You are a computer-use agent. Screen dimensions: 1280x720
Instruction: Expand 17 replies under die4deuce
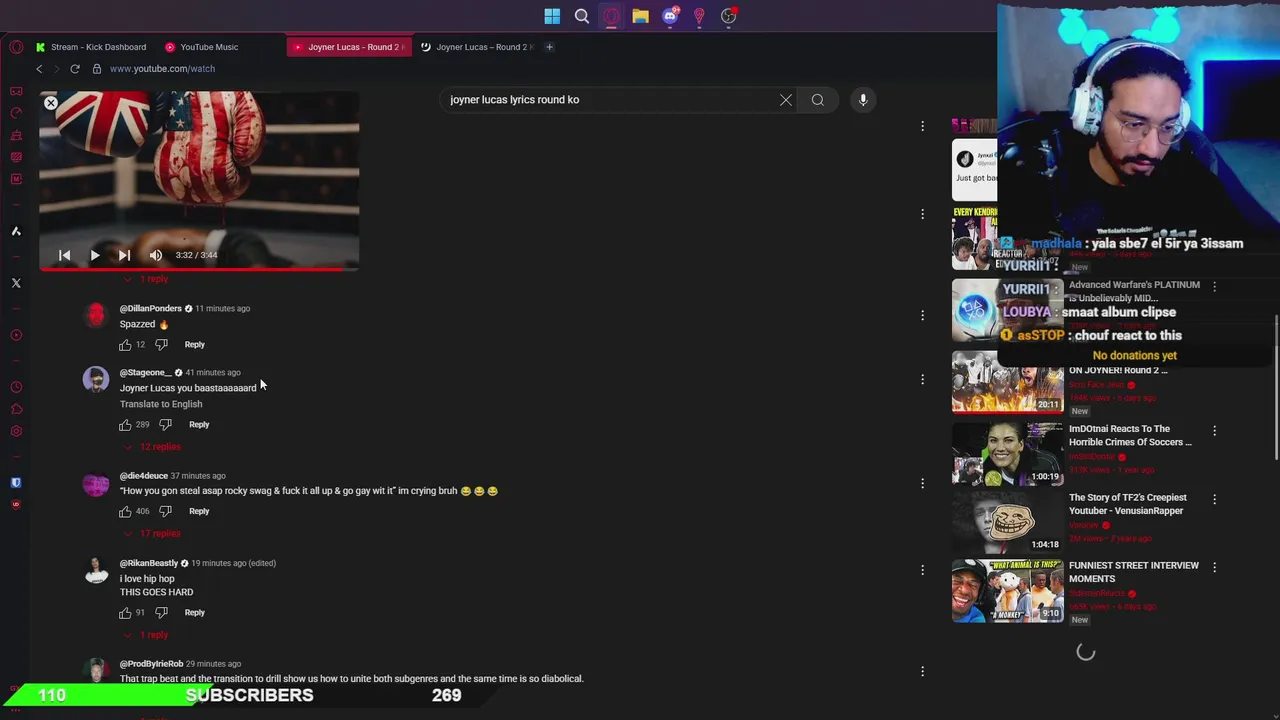(154, 534)
